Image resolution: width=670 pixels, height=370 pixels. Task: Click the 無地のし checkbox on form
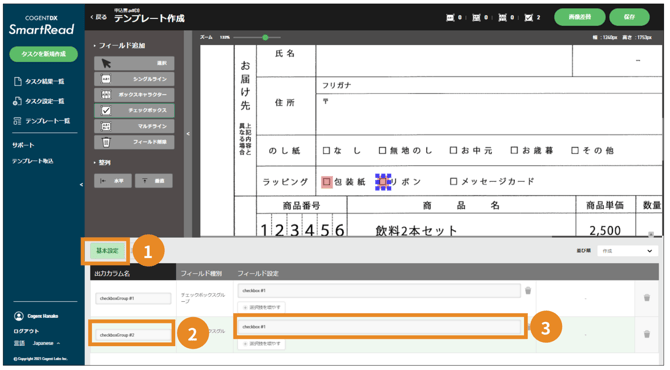click(x=382, y=150)
